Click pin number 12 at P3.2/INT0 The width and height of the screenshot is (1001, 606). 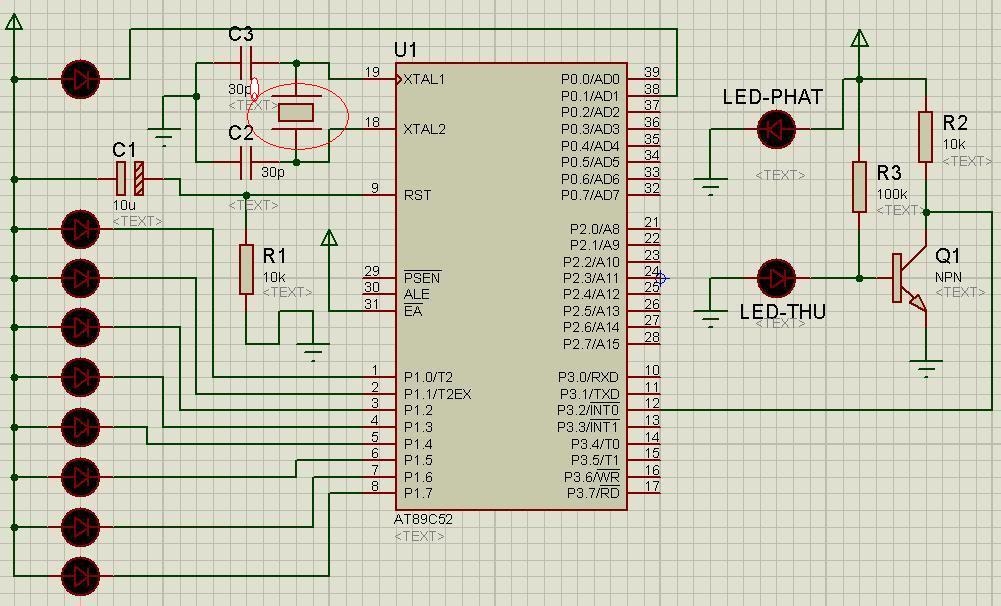pyautogui.click(x=651, y=403)
